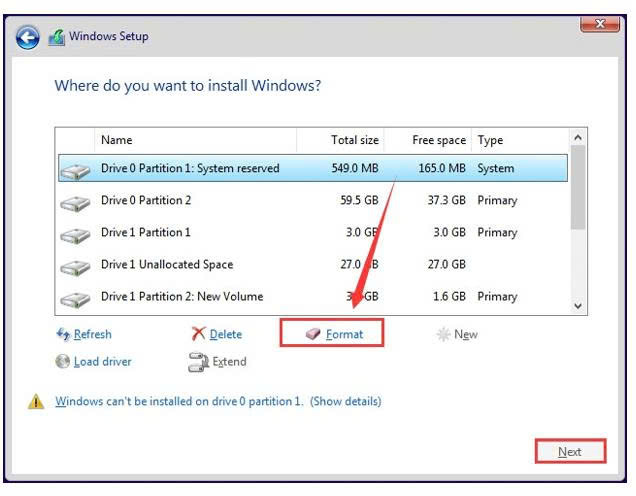Click drive icon for Drive 1 Partition 1
The image size is (636, 496).
coord(75,235)
